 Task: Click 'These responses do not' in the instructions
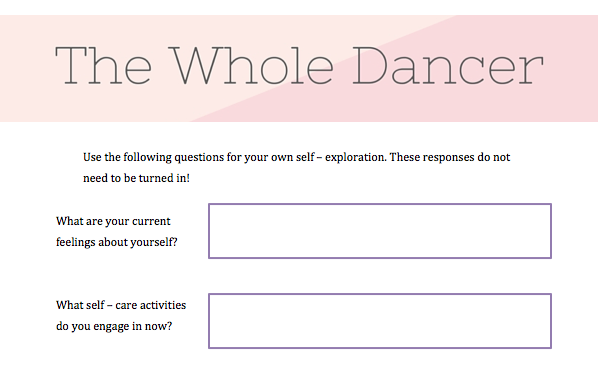pos(450,157)
